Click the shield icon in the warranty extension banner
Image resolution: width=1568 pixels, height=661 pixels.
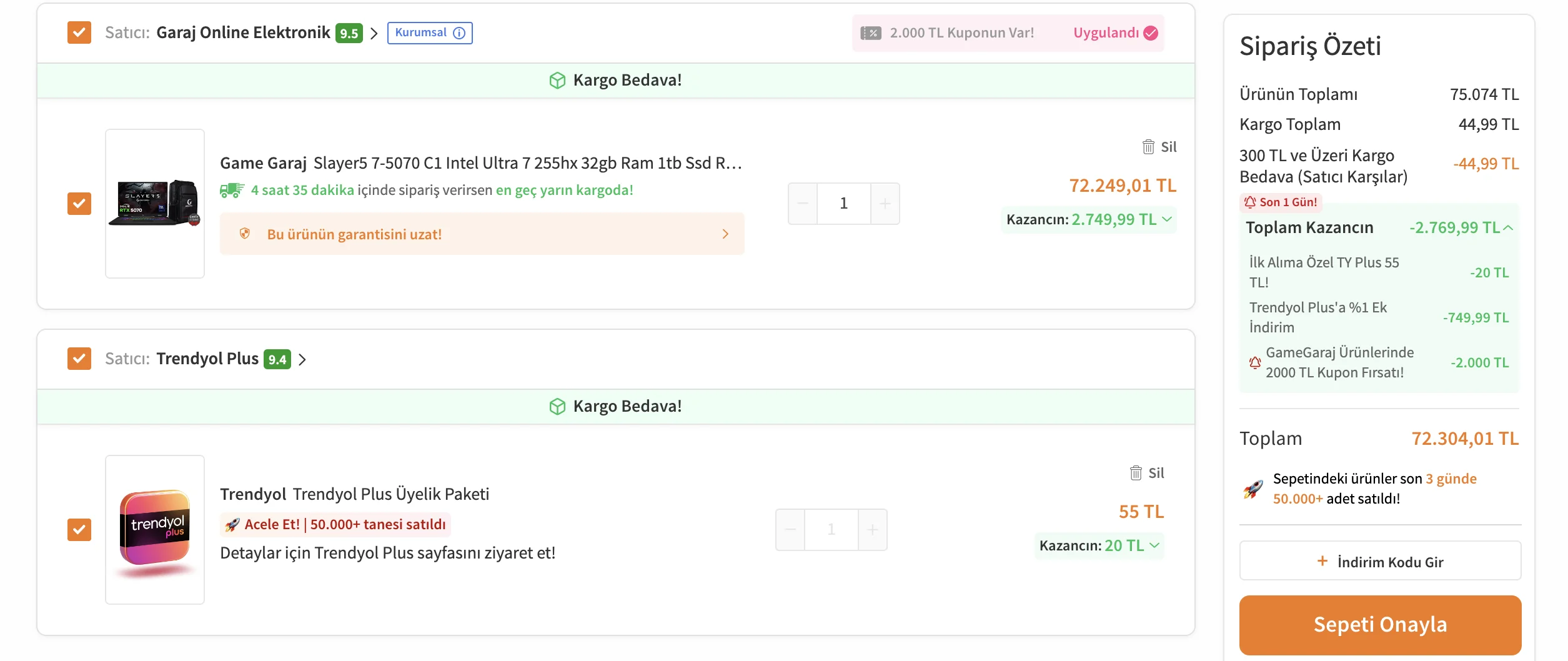tap(245, 234)
